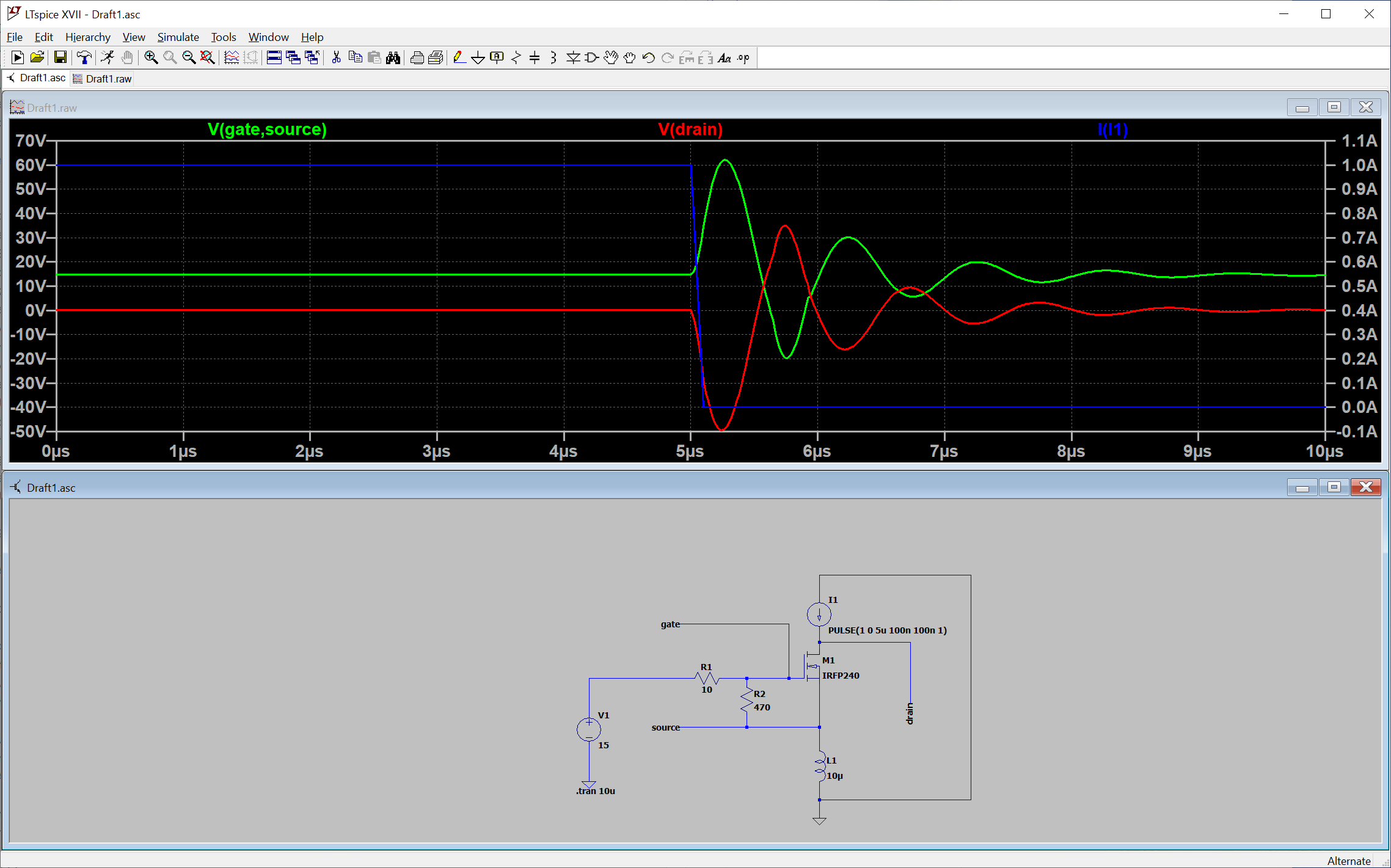
Task: Place a Diode component
Action: click(573, 58)
